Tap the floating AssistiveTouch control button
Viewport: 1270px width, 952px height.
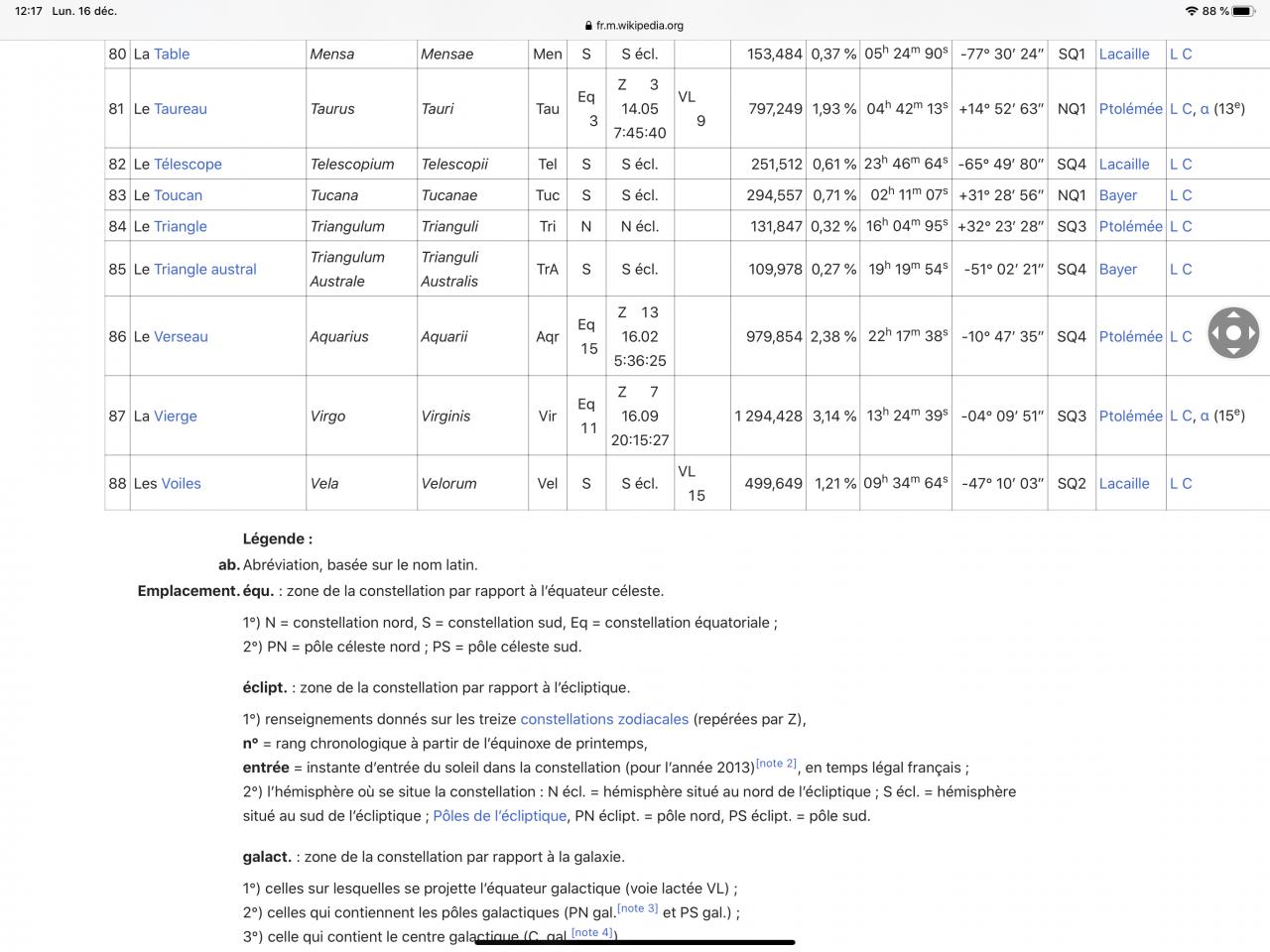coord(1233,332)
